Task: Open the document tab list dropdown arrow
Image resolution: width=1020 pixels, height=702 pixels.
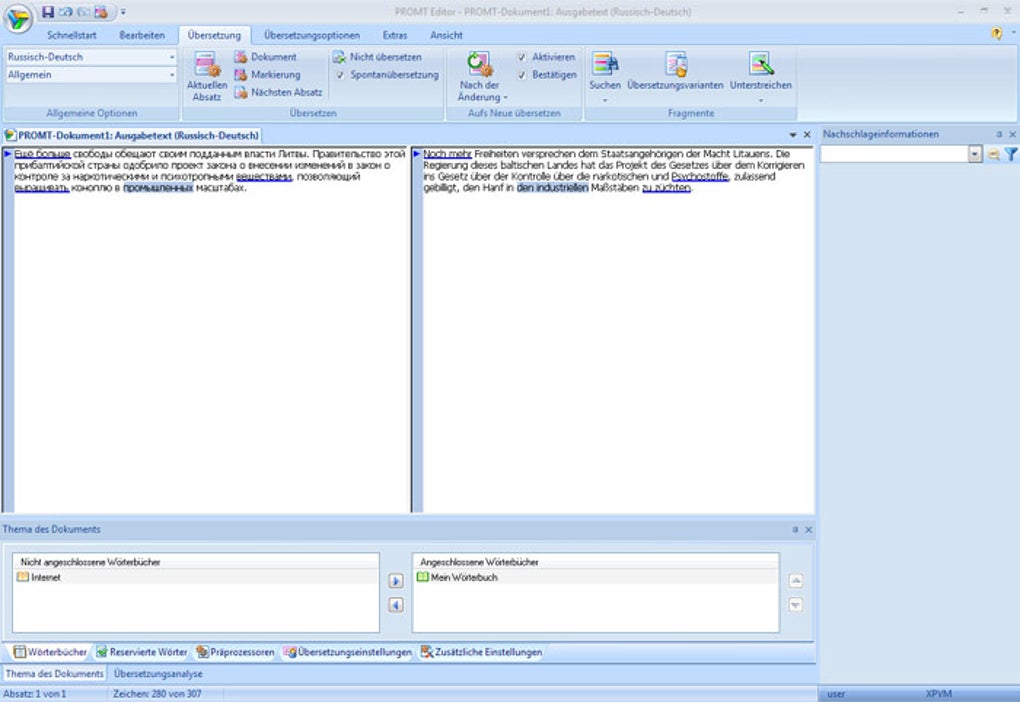Action: pos(793,135)
